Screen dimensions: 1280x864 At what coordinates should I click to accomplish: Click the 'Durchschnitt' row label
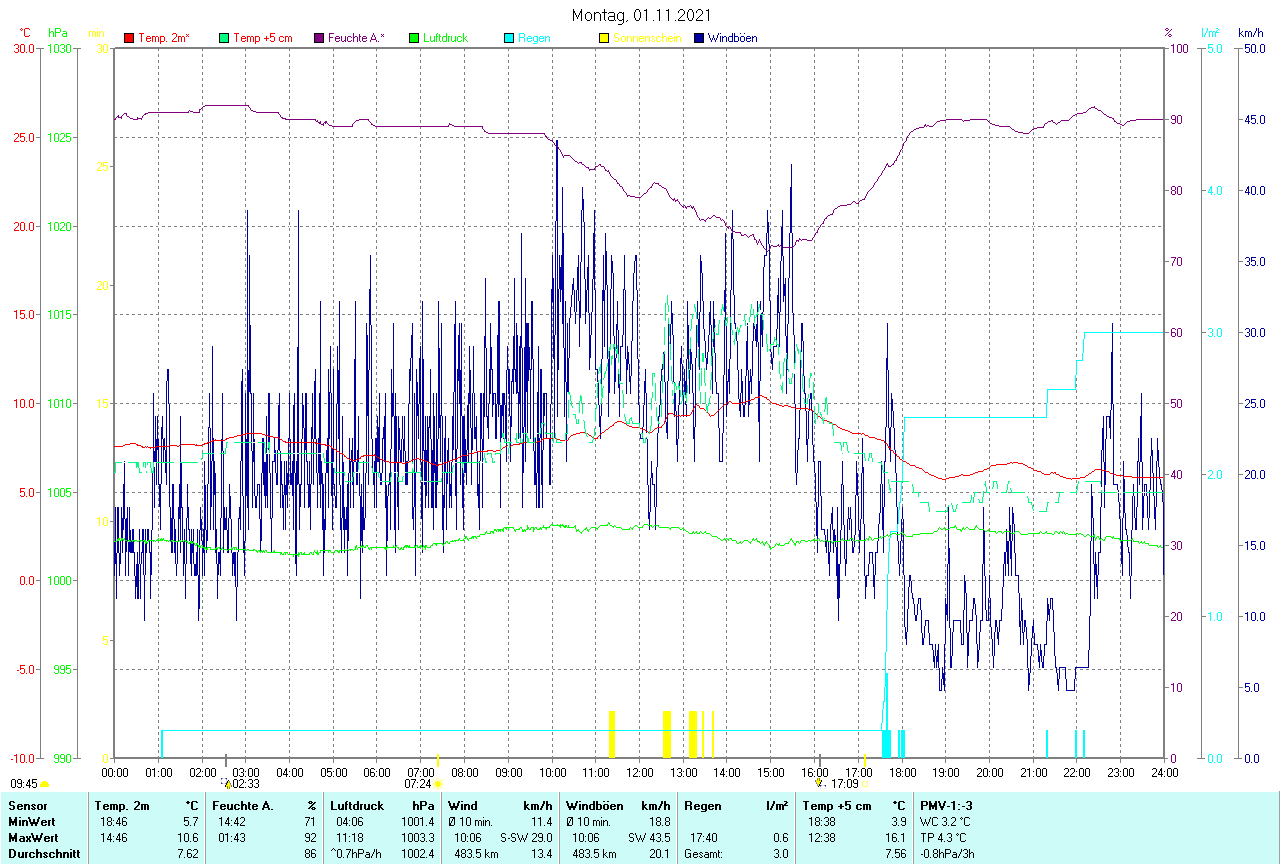pyautogui.click(x=44, y=854)
